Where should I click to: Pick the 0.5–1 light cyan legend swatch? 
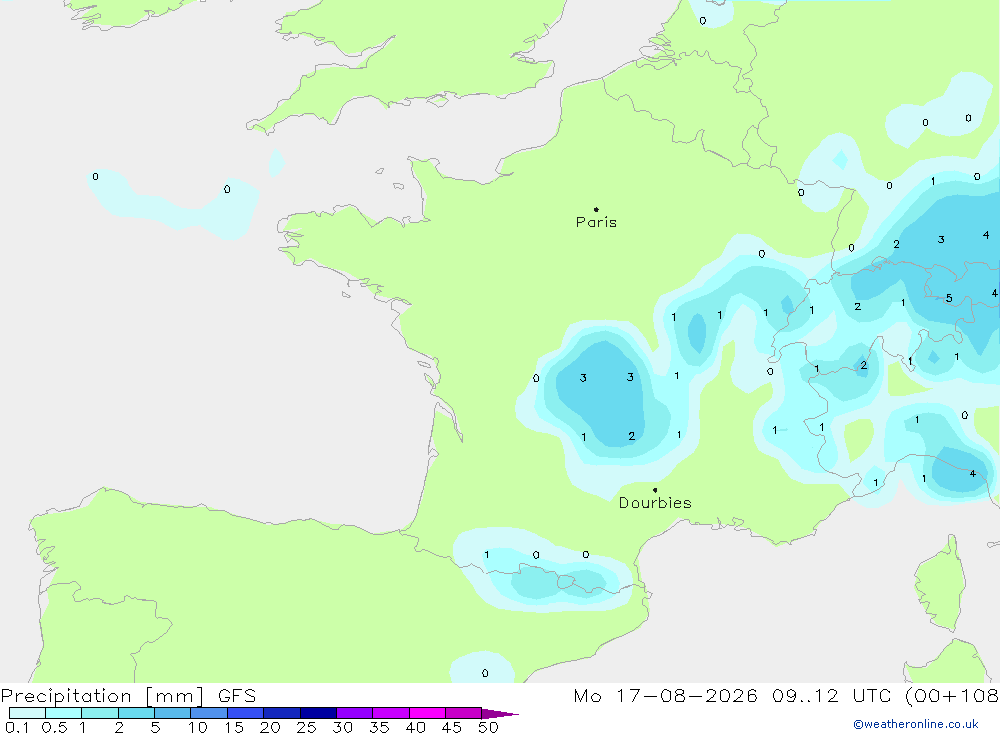[64, 713]
